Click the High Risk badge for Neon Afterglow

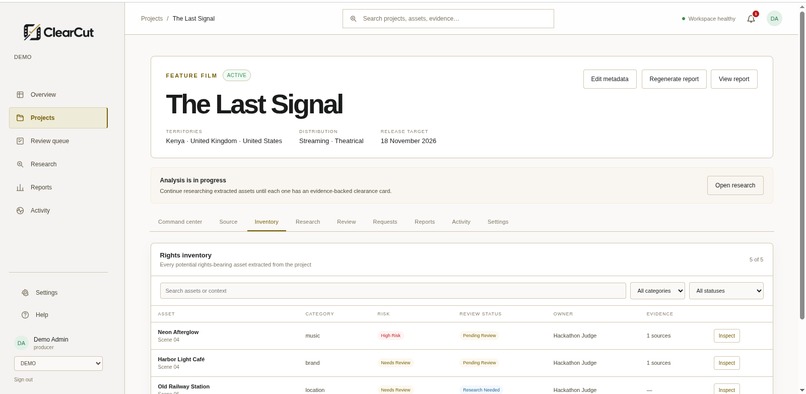coord(390,335)
